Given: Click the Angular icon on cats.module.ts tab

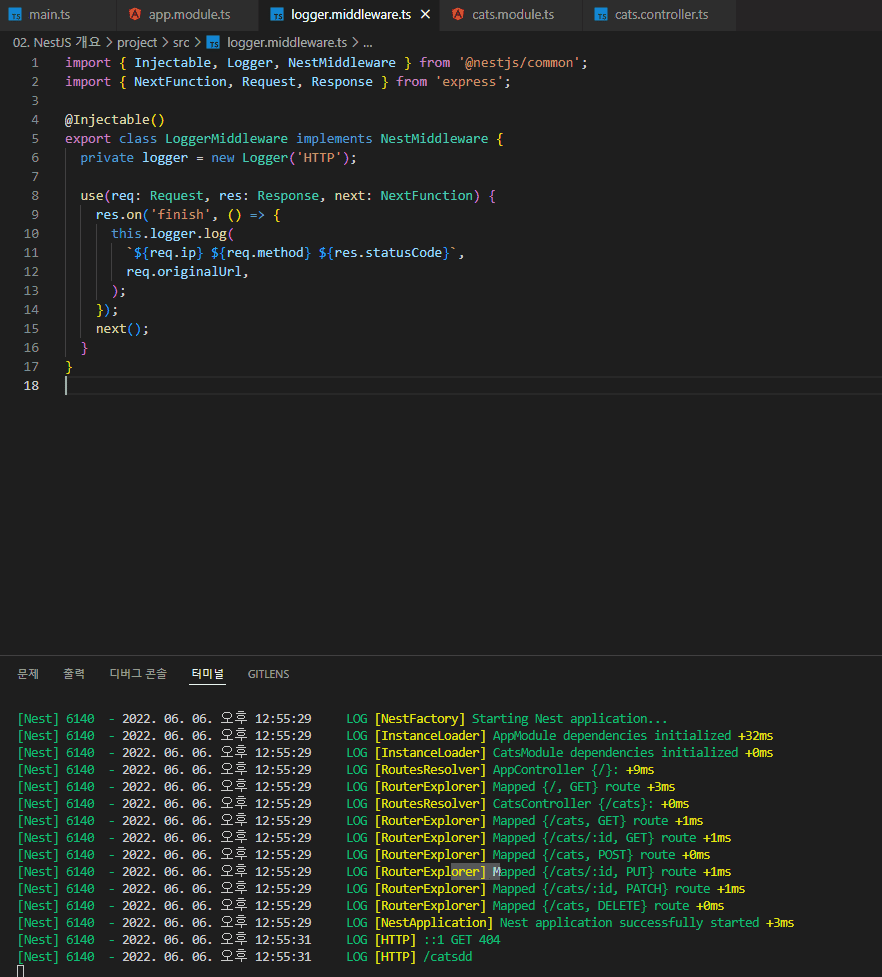Looking at the screenshot, I should (458, 15).
